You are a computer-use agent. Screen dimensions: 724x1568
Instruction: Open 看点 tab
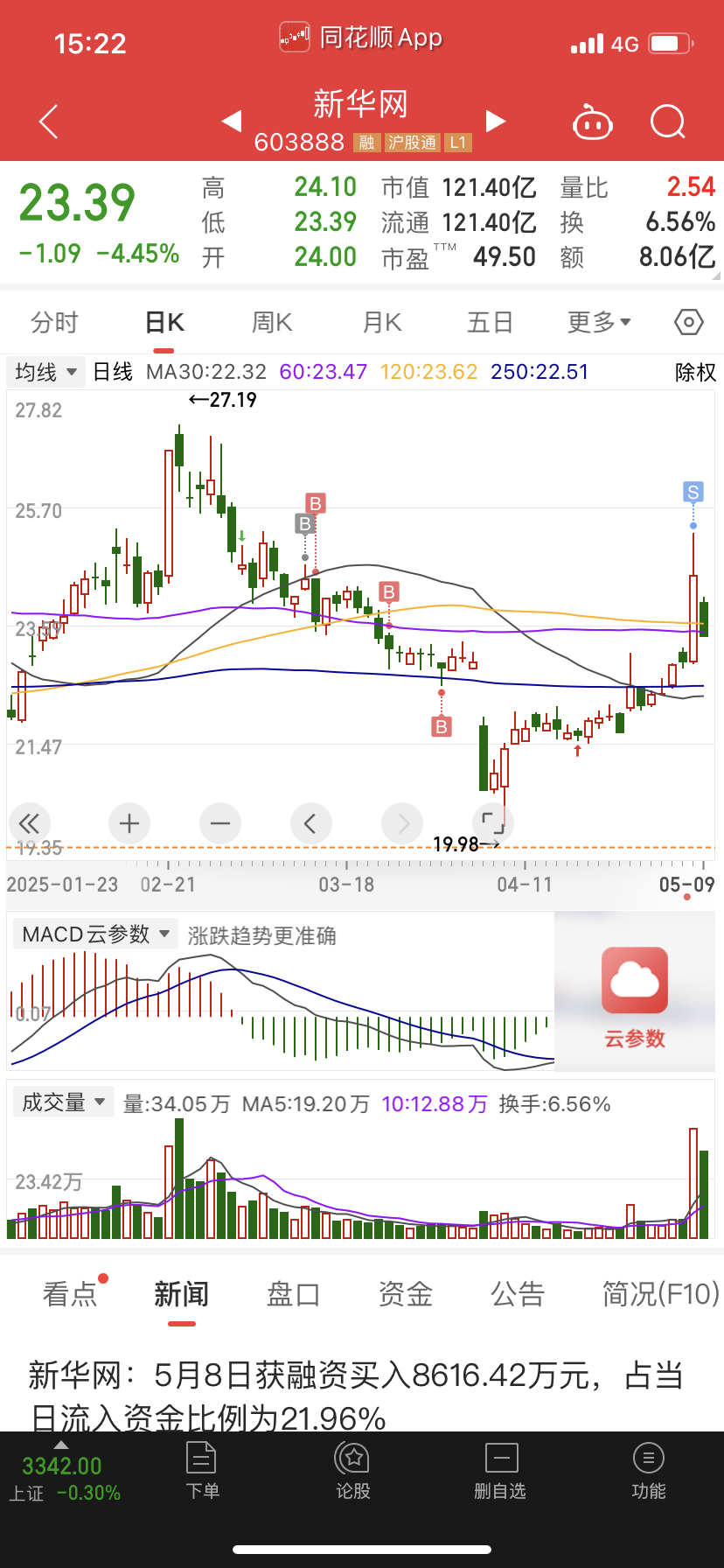70,1293
